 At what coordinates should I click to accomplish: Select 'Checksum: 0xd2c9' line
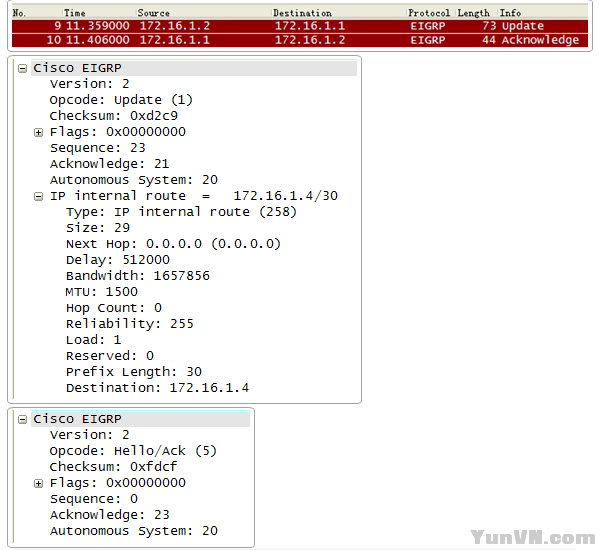(x=113, y=116)
